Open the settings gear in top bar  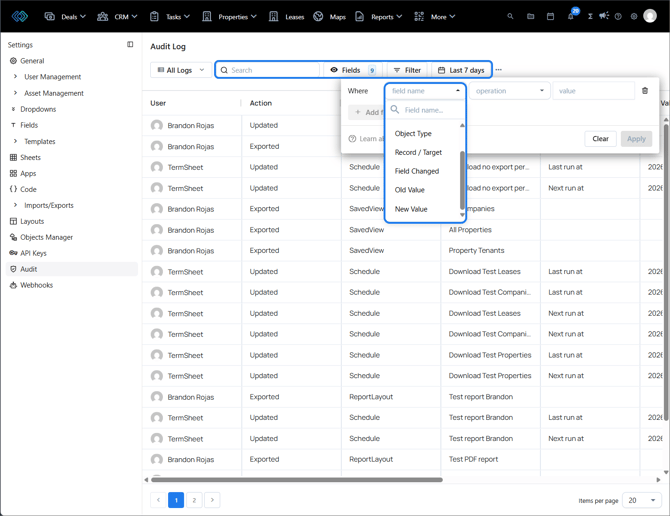point(634,17)
